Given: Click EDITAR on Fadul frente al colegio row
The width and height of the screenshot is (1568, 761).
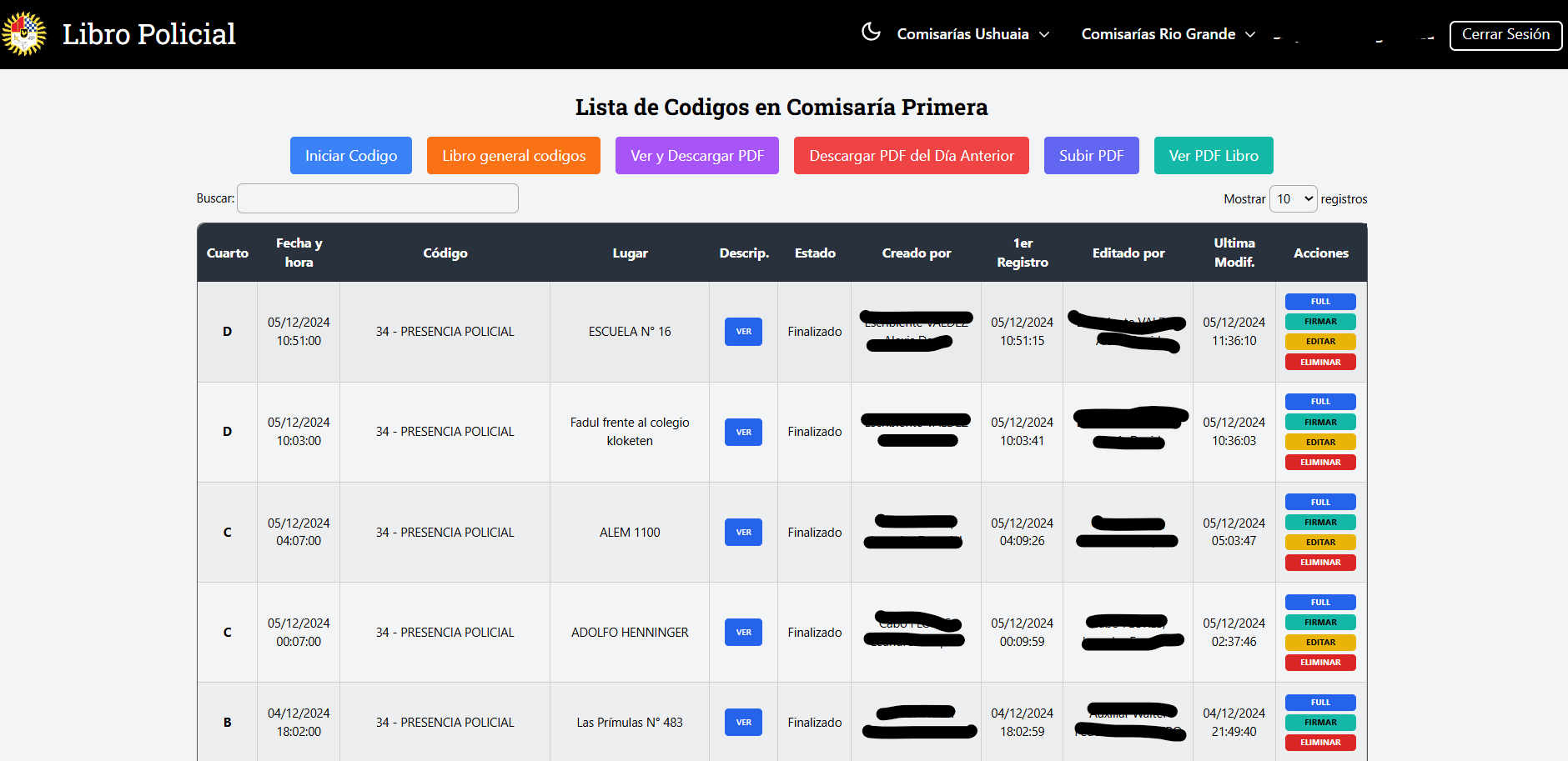Looking at the screenshot, I should (1320, 443).
